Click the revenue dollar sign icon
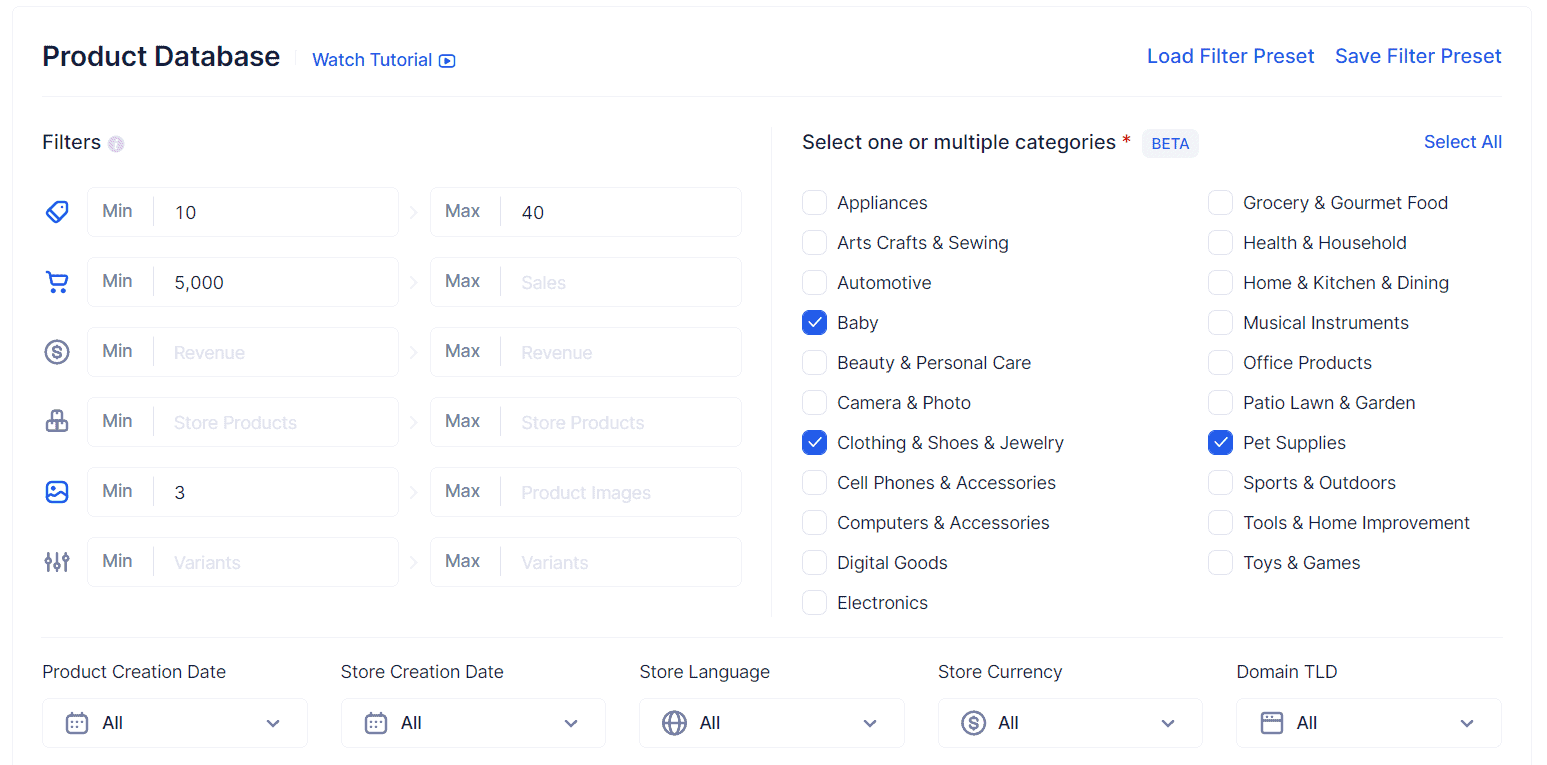The width and height of the screenshot is (1547, 765). (57, 351)
